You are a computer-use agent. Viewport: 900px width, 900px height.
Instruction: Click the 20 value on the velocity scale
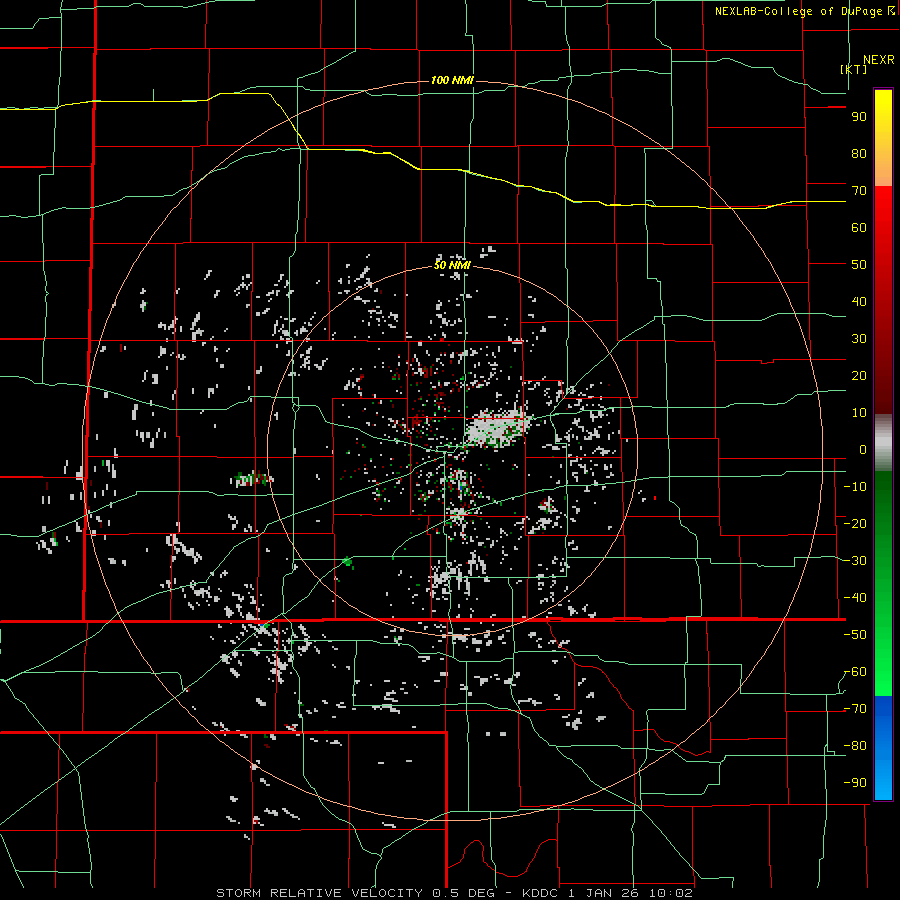pos(859,376)
